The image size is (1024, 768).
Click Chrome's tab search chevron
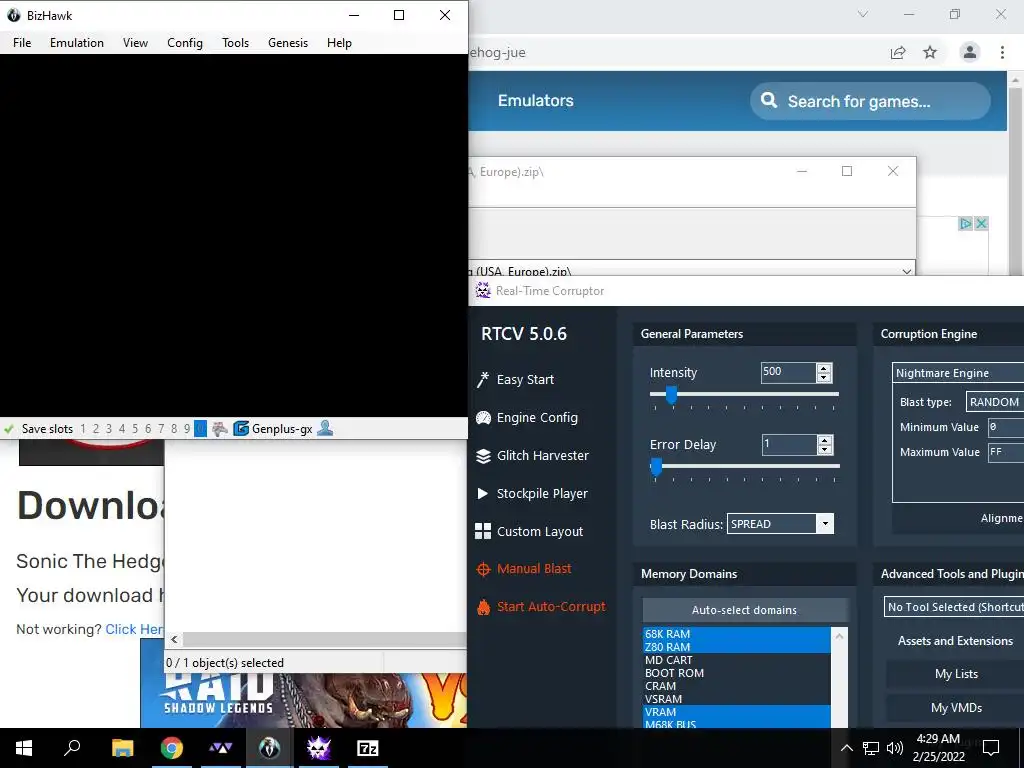coord(863,14)
